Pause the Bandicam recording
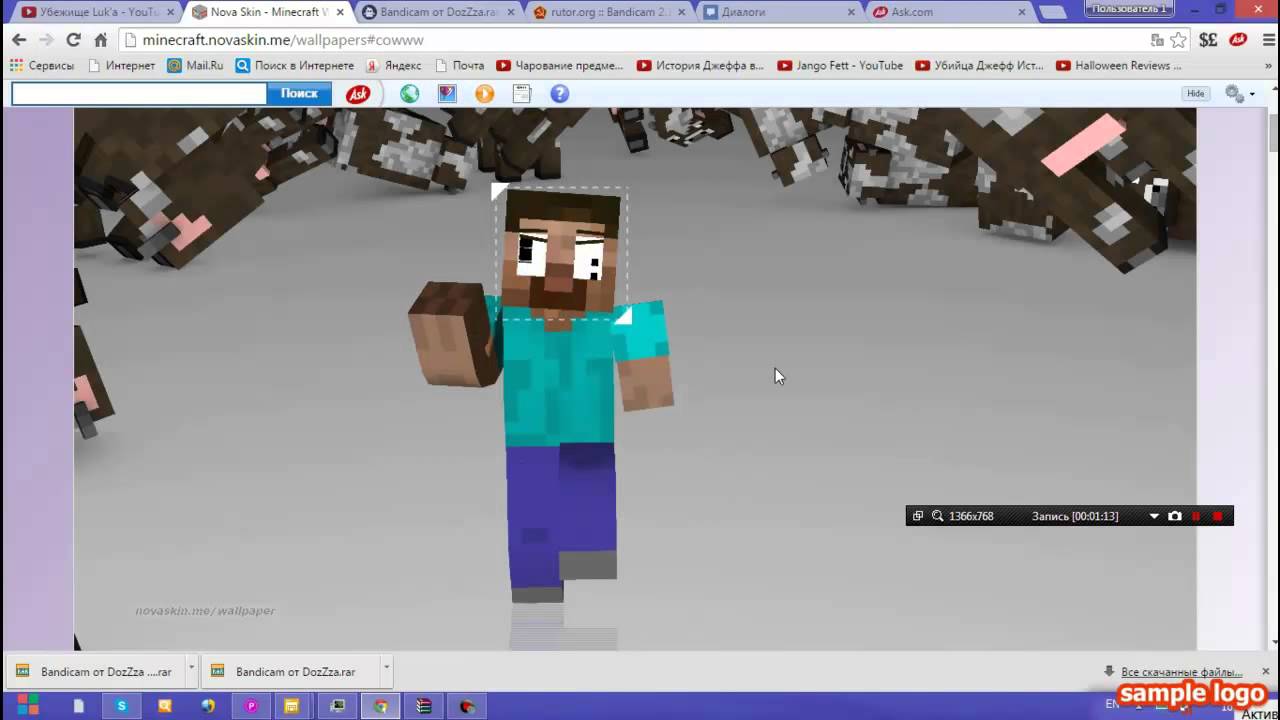The image size is (1280, 720). [x=1196, y=516]
